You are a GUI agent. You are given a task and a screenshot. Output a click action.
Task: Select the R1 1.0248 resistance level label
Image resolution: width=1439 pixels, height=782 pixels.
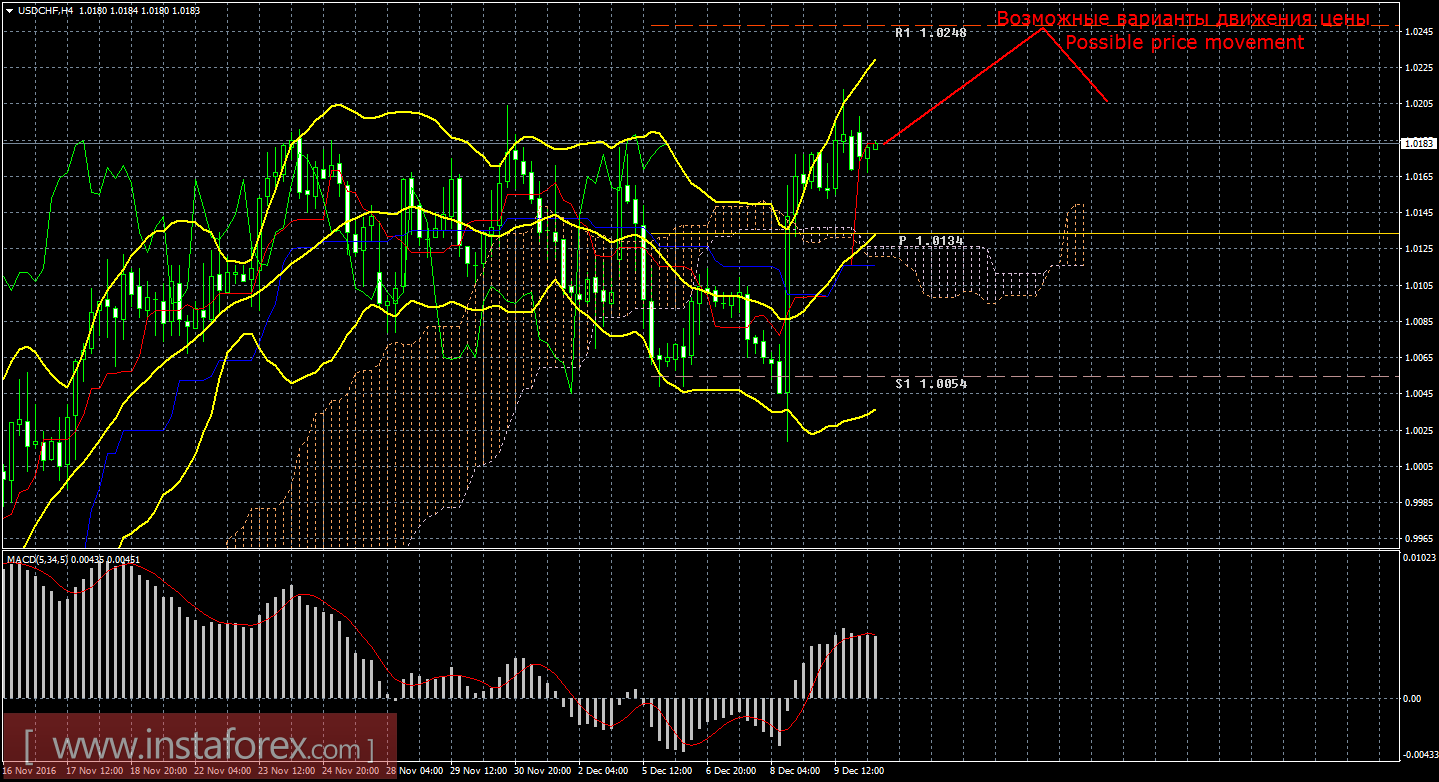931,33
